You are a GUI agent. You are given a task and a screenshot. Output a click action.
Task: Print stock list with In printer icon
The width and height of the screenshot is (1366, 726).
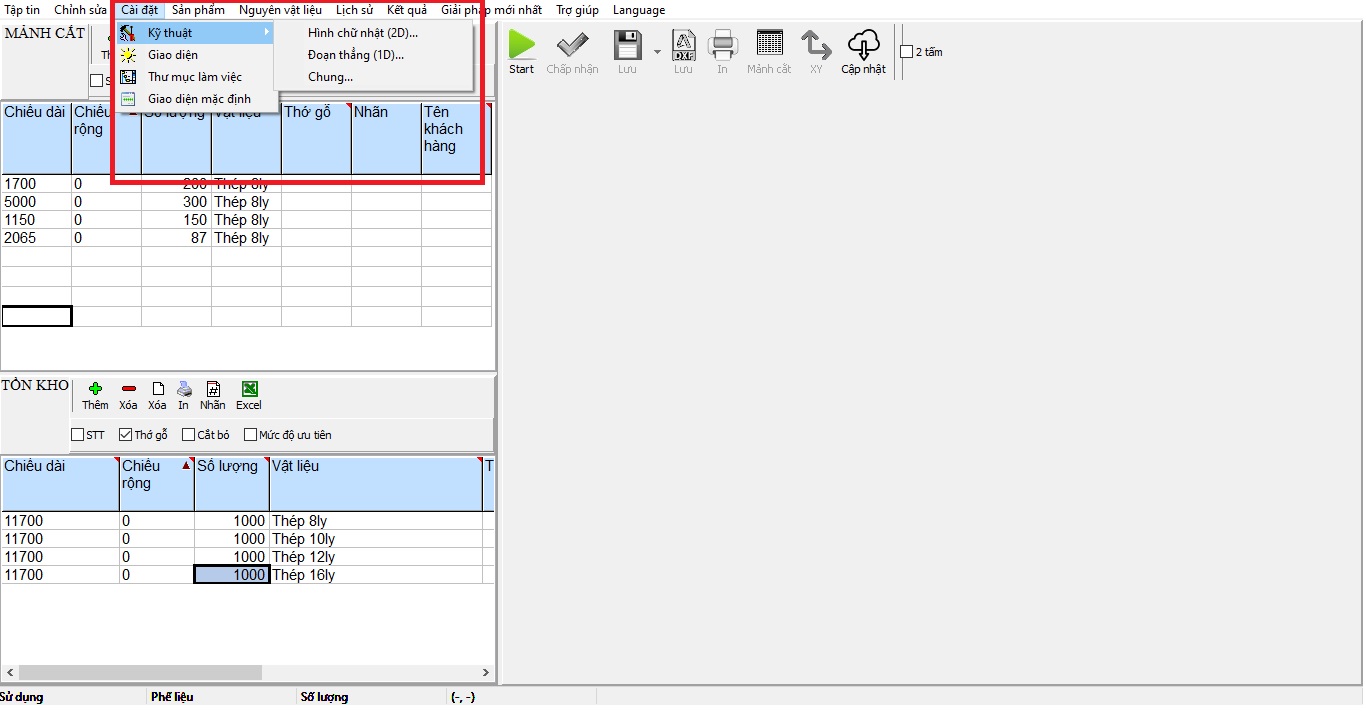click(183, 389)
